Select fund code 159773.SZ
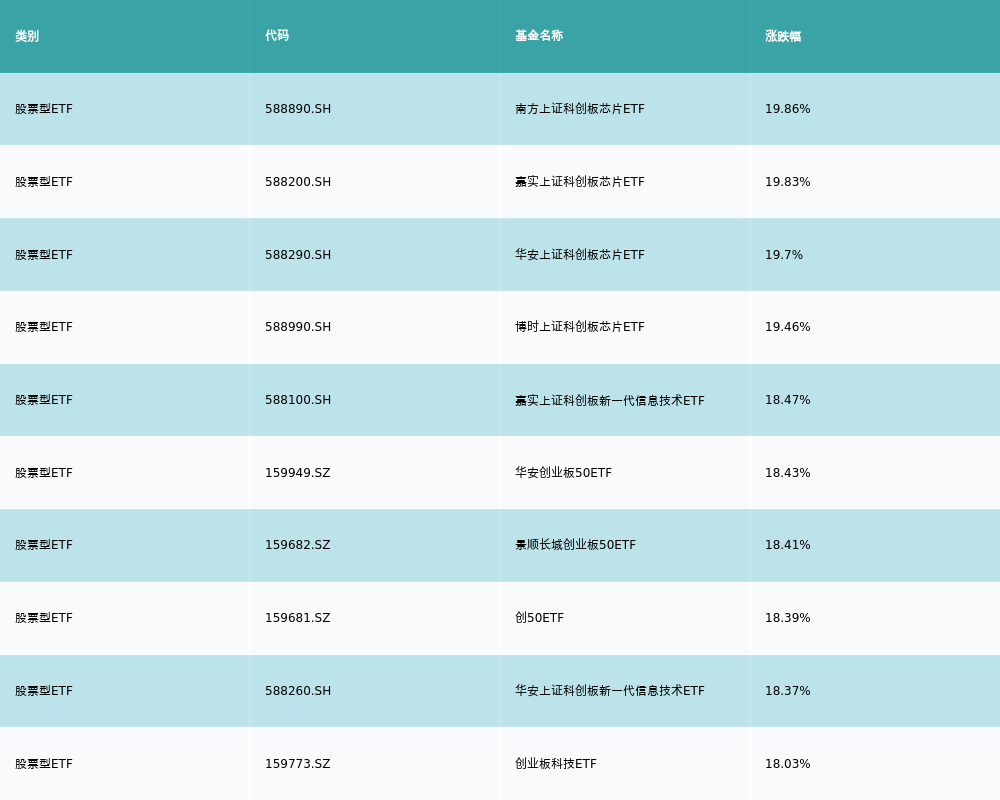Screen dimensions: 1000x800 click(x=298, y=764)
